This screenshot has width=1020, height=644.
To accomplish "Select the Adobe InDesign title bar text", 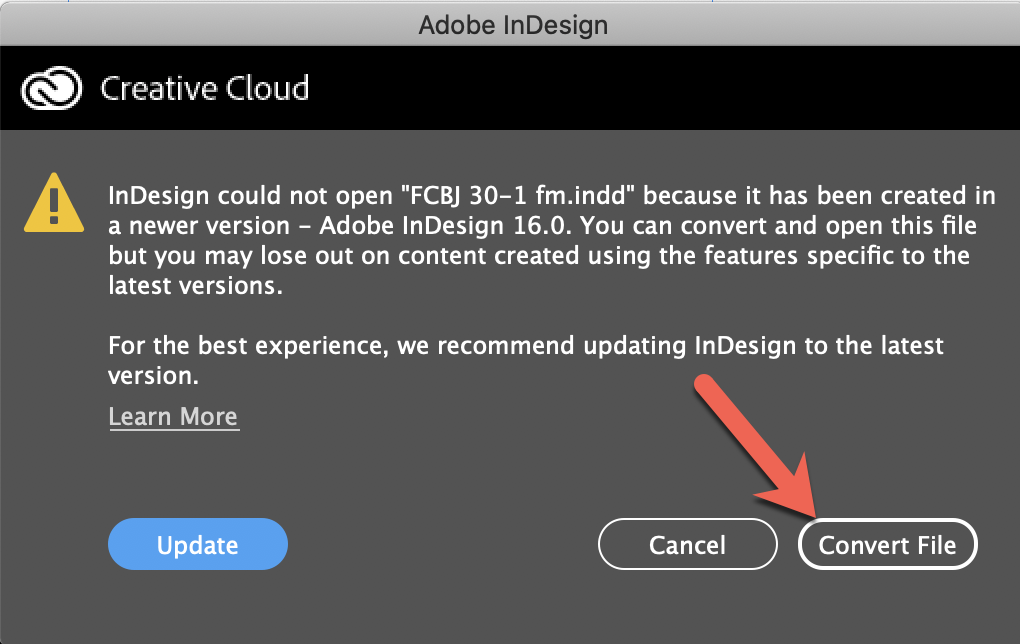I will (x=511, y=25).
